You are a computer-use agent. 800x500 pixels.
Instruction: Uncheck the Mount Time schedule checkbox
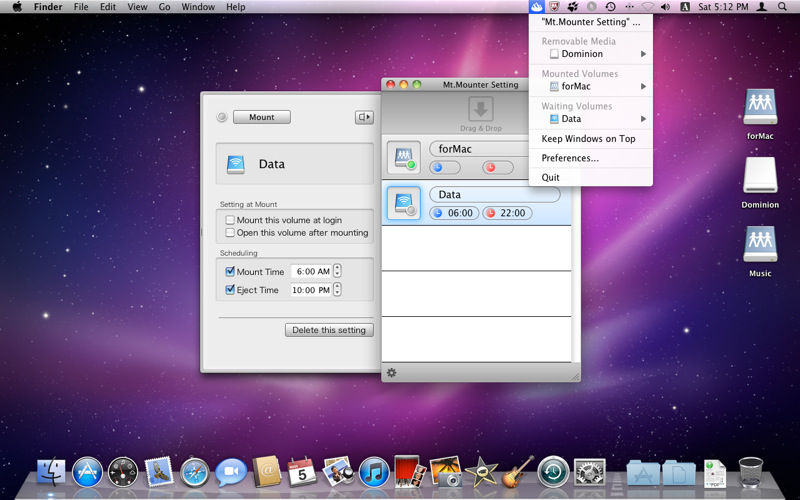click(x=230, y=271)
